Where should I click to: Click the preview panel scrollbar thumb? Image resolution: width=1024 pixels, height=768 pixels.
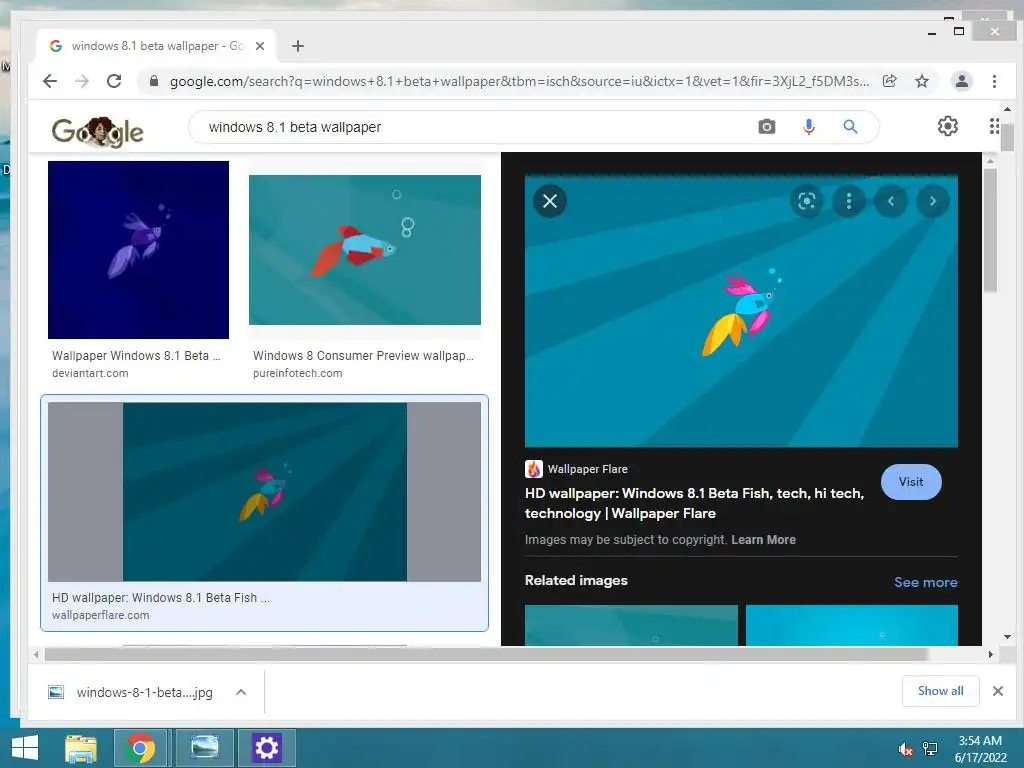[990, 230]
